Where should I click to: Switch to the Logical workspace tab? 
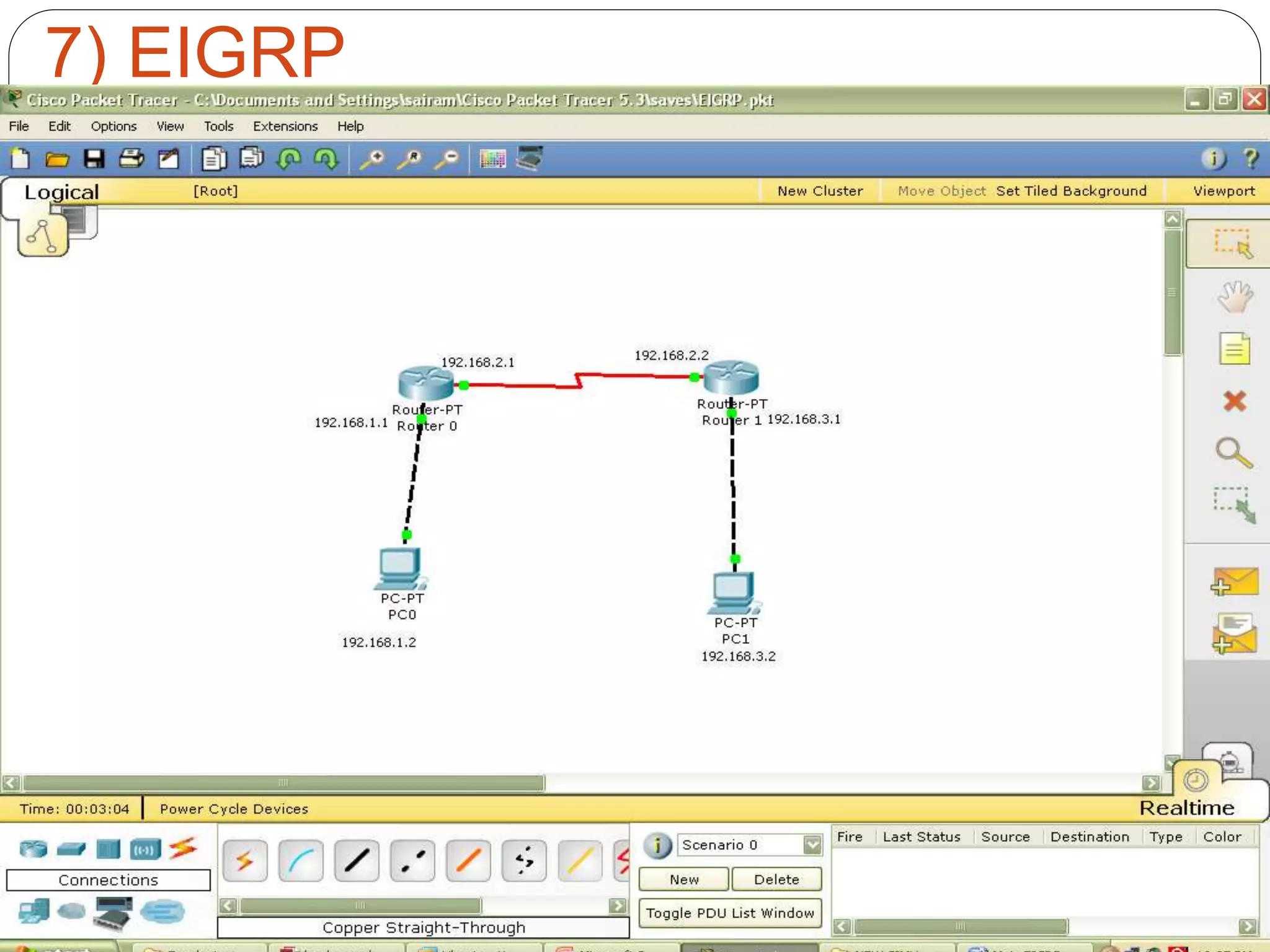pos(61,192)
